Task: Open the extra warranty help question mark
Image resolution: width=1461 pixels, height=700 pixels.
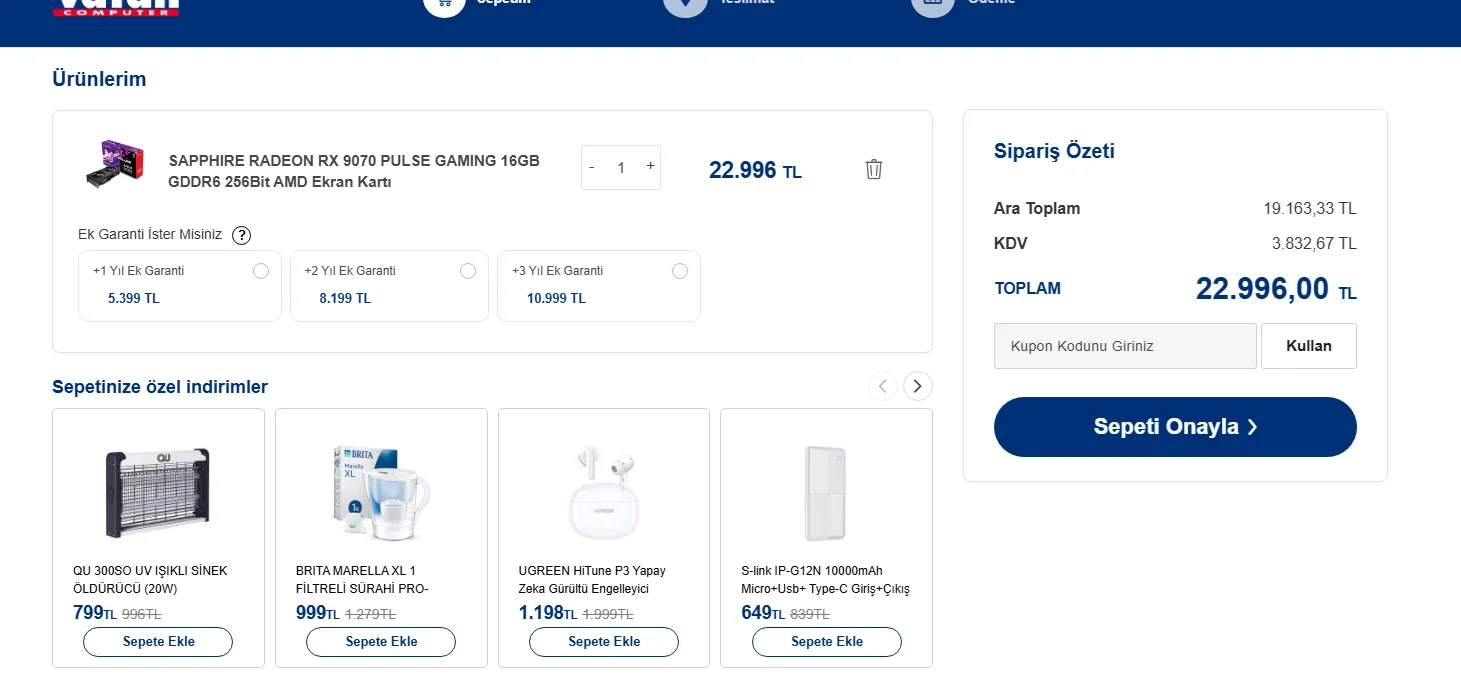Action: pos(241,235)
